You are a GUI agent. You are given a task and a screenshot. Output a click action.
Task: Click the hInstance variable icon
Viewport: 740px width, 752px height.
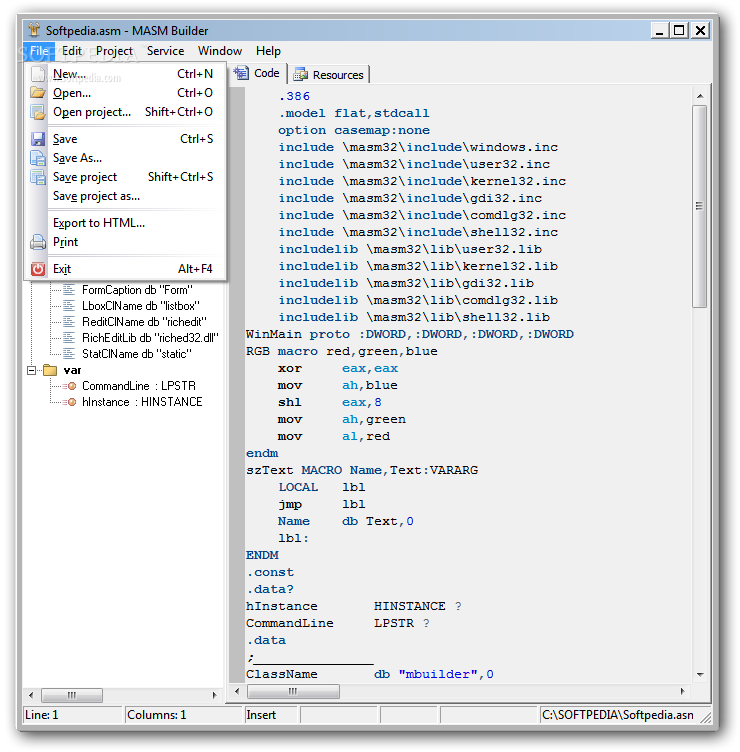point(70,402)
